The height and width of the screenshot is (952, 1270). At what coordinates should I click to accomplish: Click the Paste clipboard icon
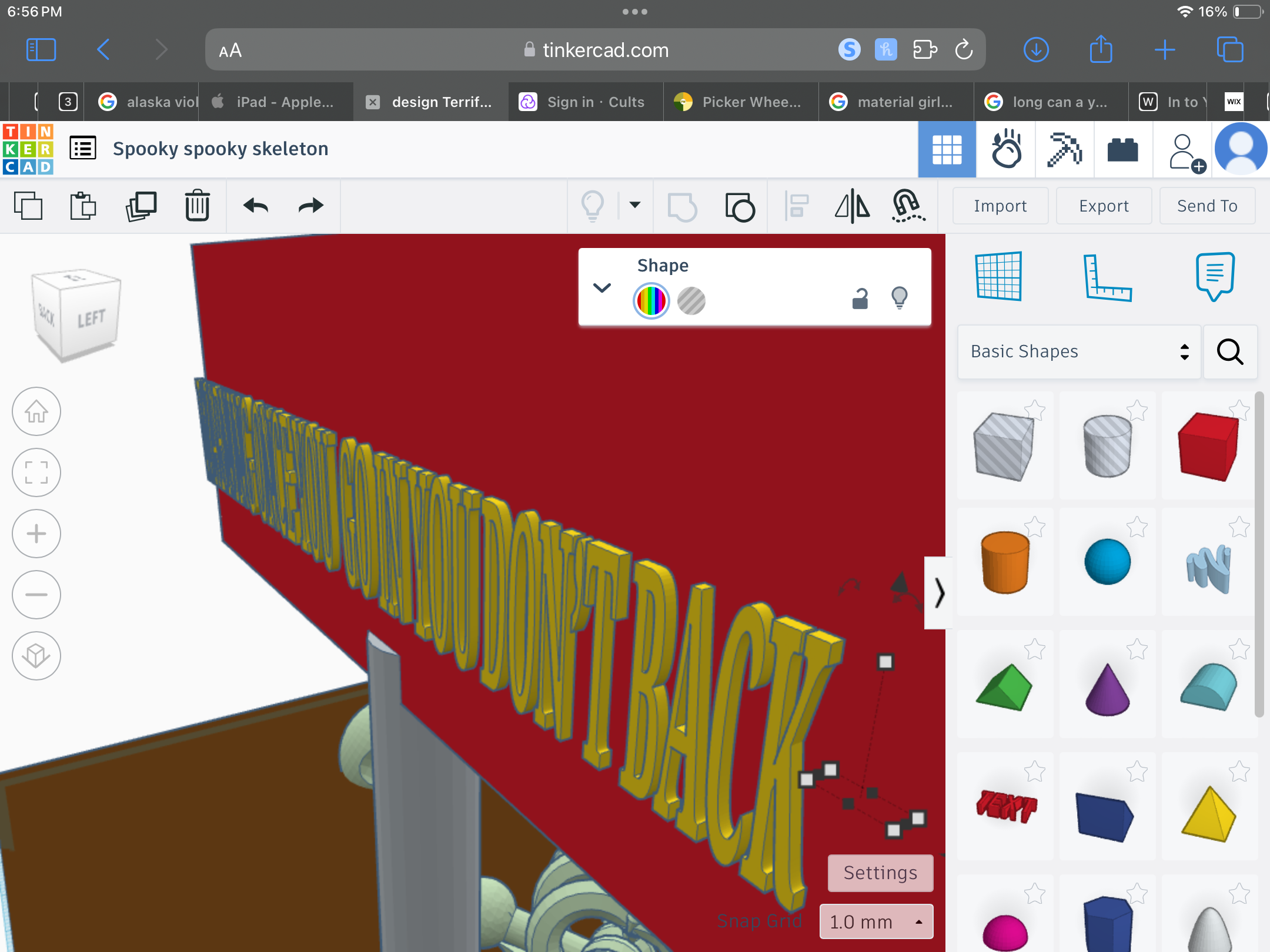click(x=83, y=206)
